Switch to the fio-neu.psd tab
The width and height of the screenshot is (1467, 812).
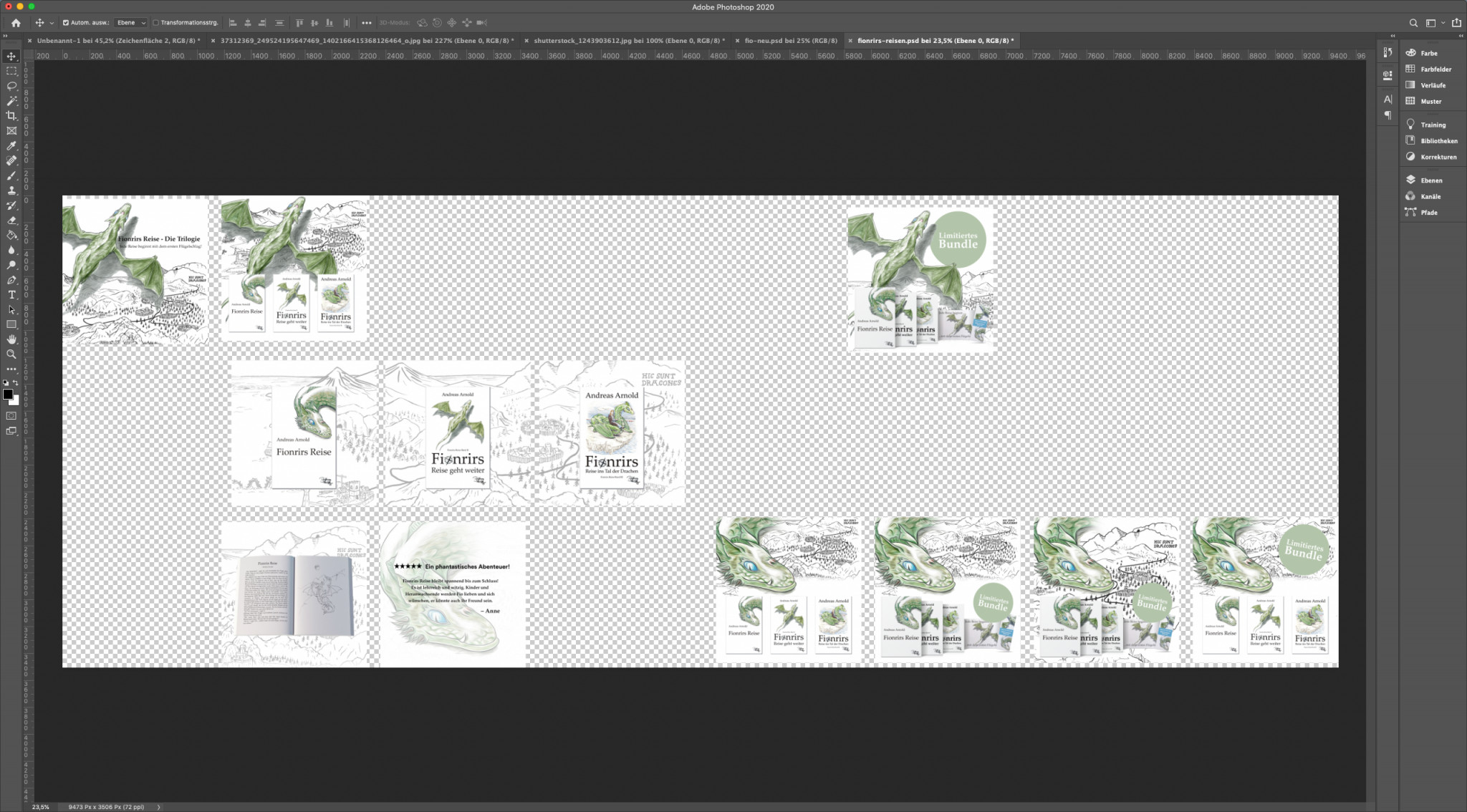790,41
